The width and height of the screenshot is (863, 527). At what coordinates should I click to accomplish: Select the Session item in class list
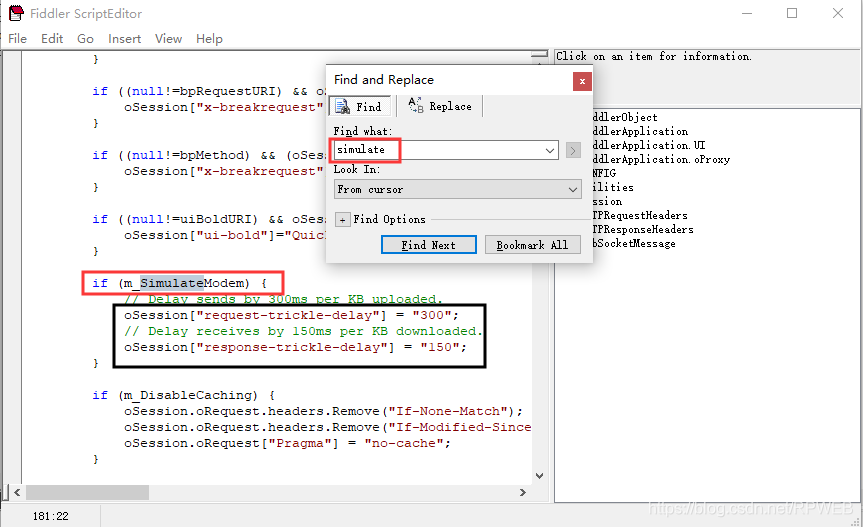point(607,201)
